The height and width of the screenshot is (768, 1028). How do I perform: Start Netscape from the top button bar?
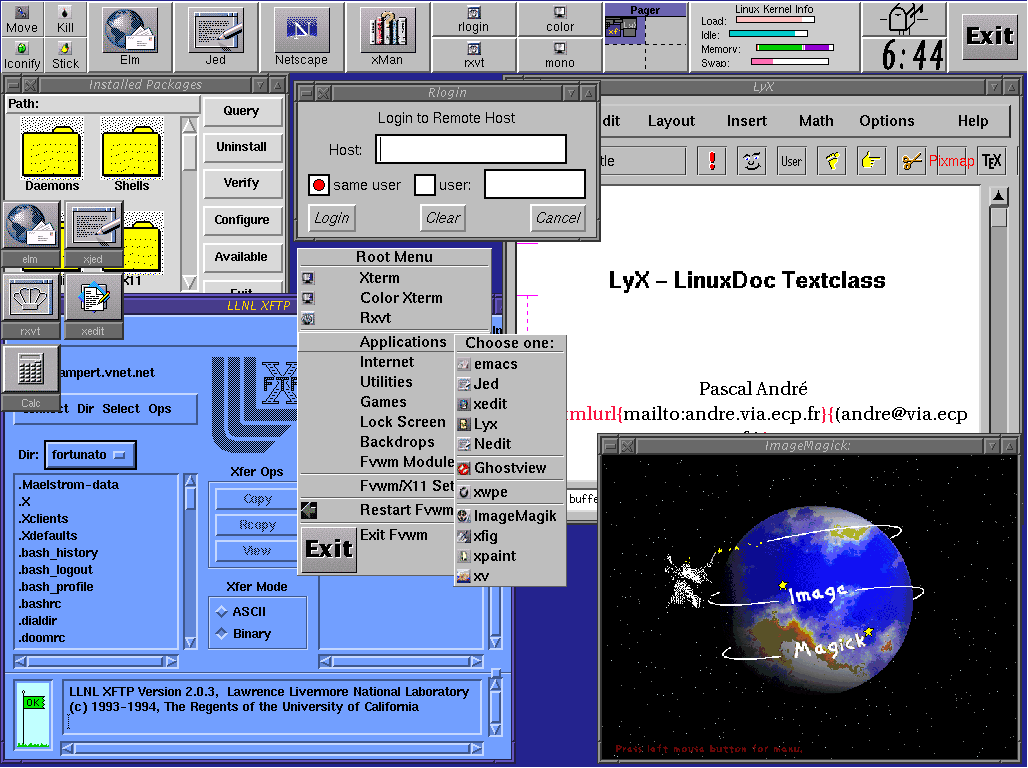click(302, 36)
